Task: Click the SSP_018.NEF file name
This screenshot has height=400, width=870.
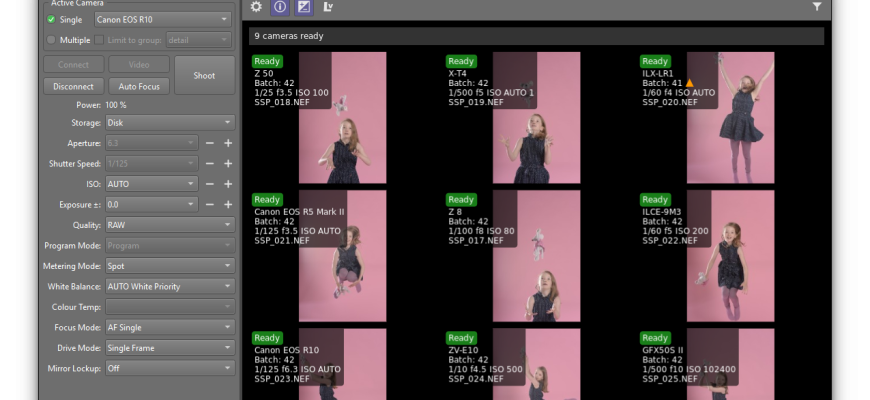Action: (282, 103)
